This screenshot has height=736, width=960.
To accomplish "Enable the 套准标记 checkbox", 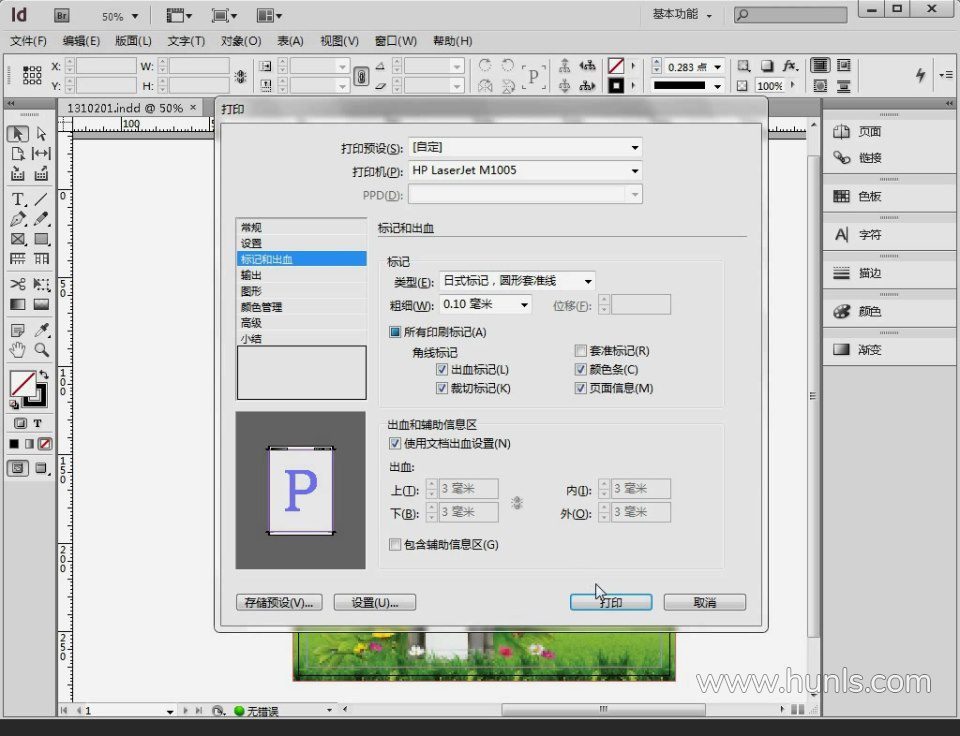I will 580,351.
